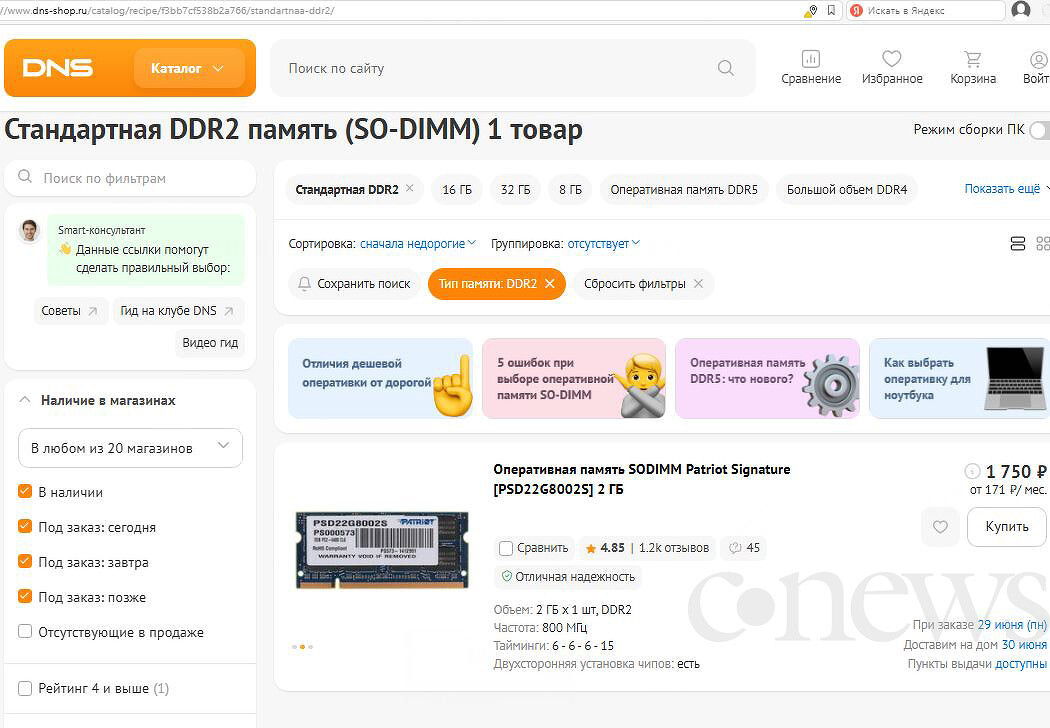The height and width of the screenshot is (728, 1050).
Task: Click the Patriot memory module product image
Action: pyautogui.click(x=382, y=550)
